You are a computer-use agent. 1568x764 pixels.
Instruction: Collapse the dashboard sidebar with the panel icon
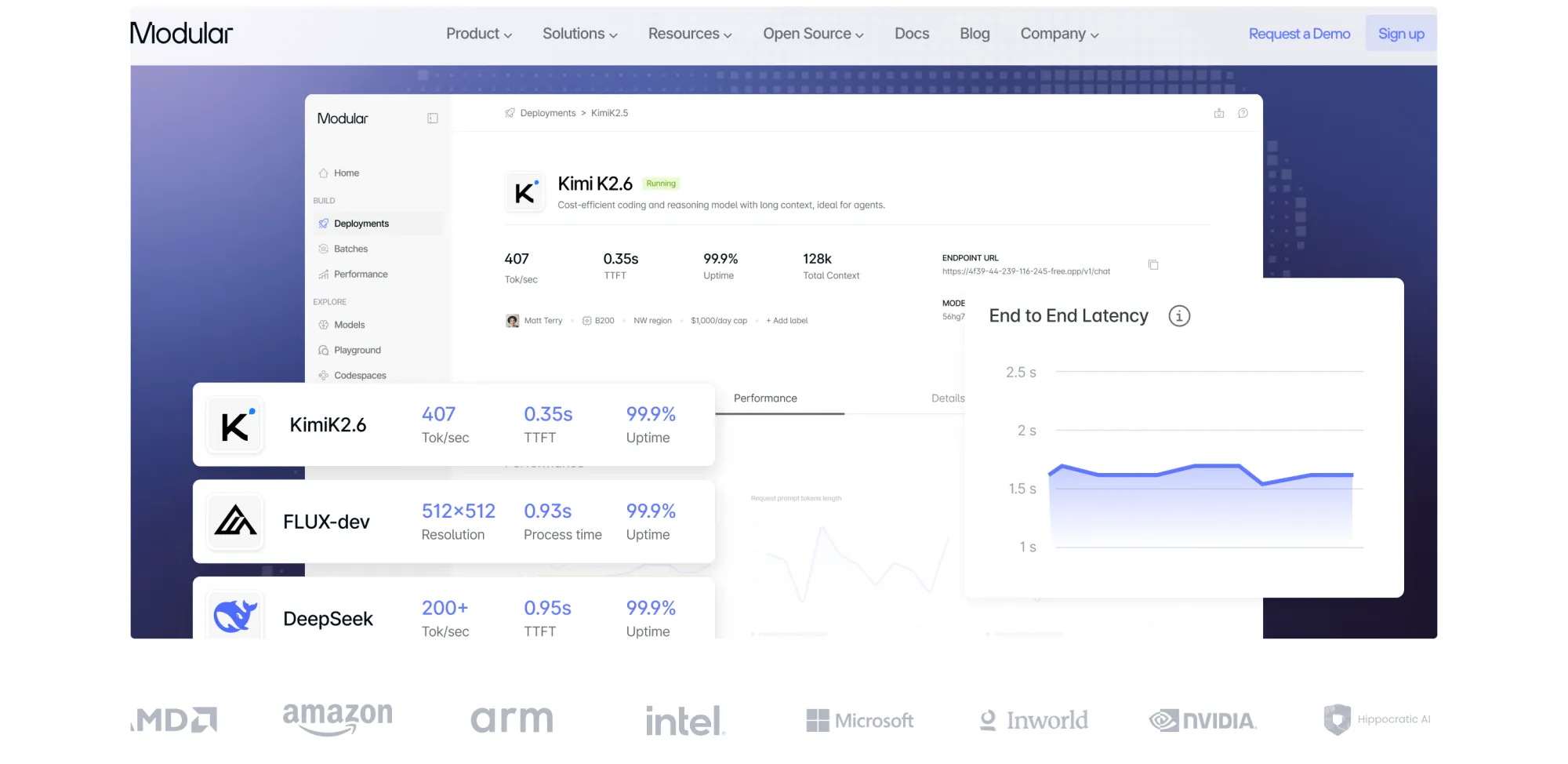[433, 118]
